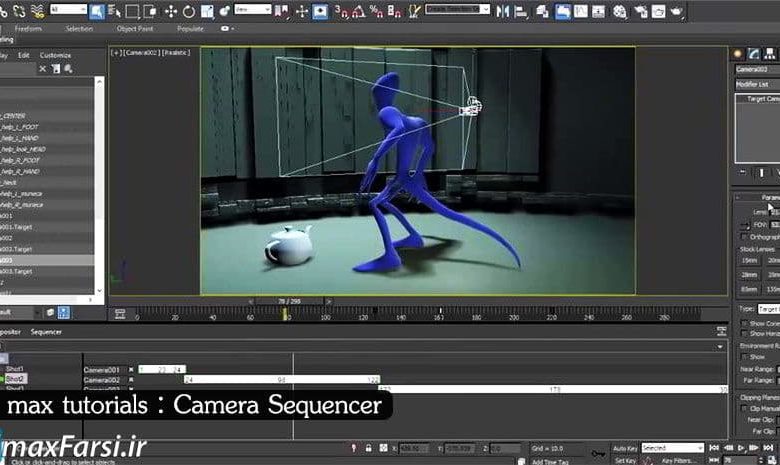Click the Render Production teapot icon
The image size is (780, 465).
[676, 11]
